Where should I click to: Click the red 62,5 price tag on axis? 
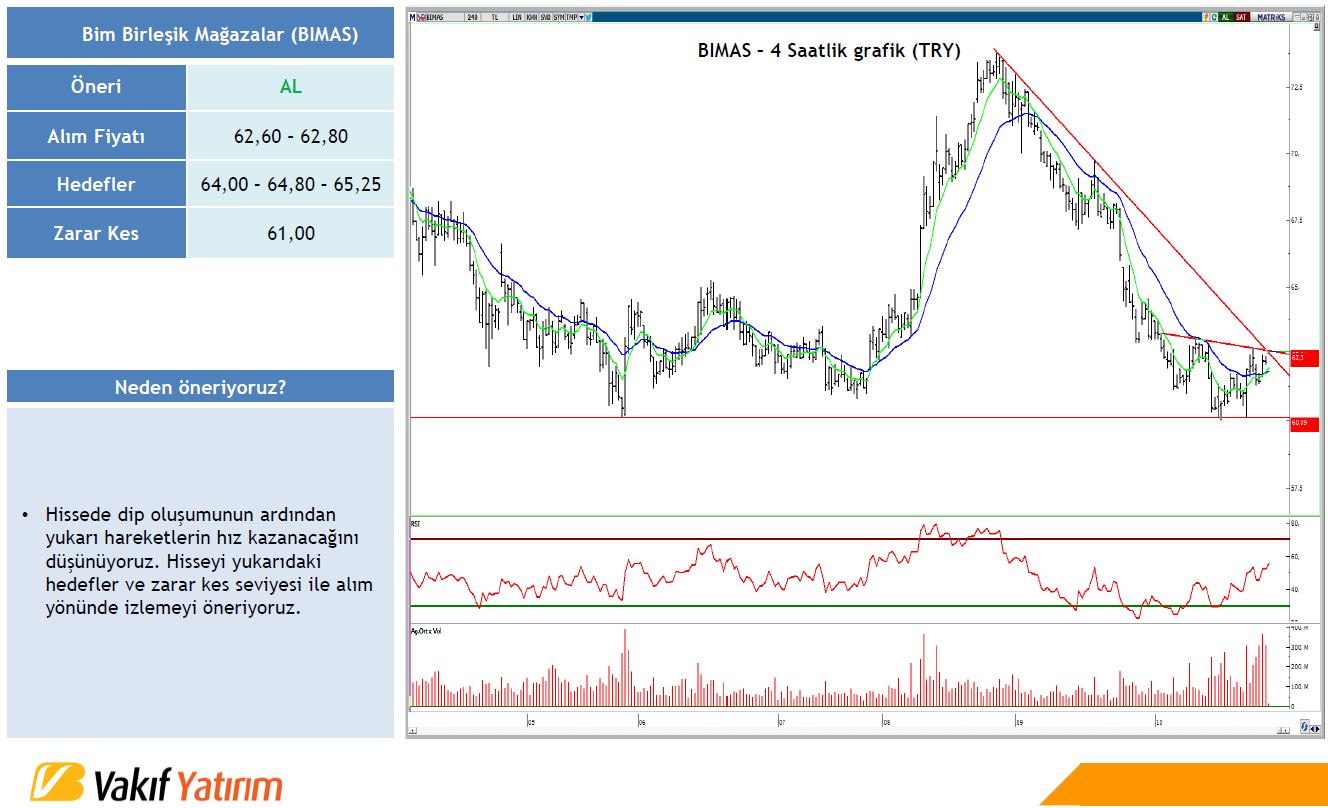coord(1304,357)
